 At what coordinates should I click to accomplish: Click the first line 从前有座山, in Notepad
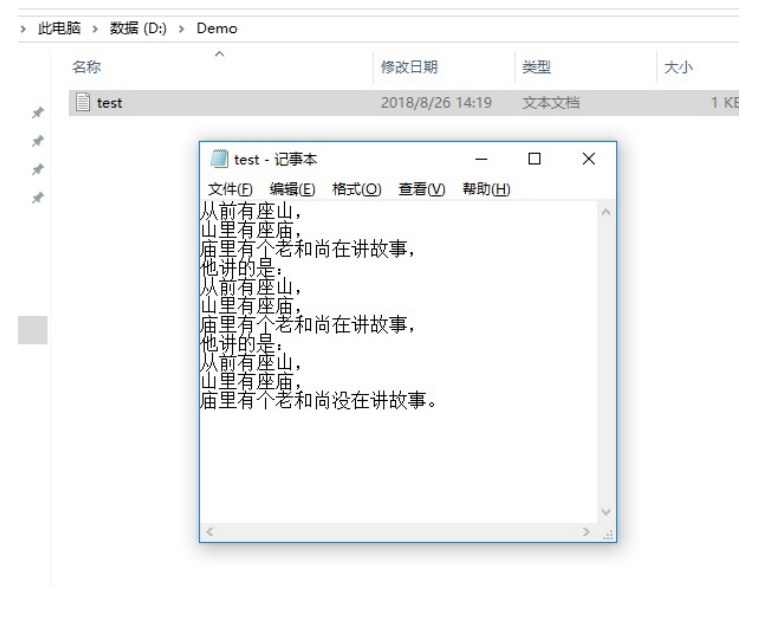click(x=251, y=211)
